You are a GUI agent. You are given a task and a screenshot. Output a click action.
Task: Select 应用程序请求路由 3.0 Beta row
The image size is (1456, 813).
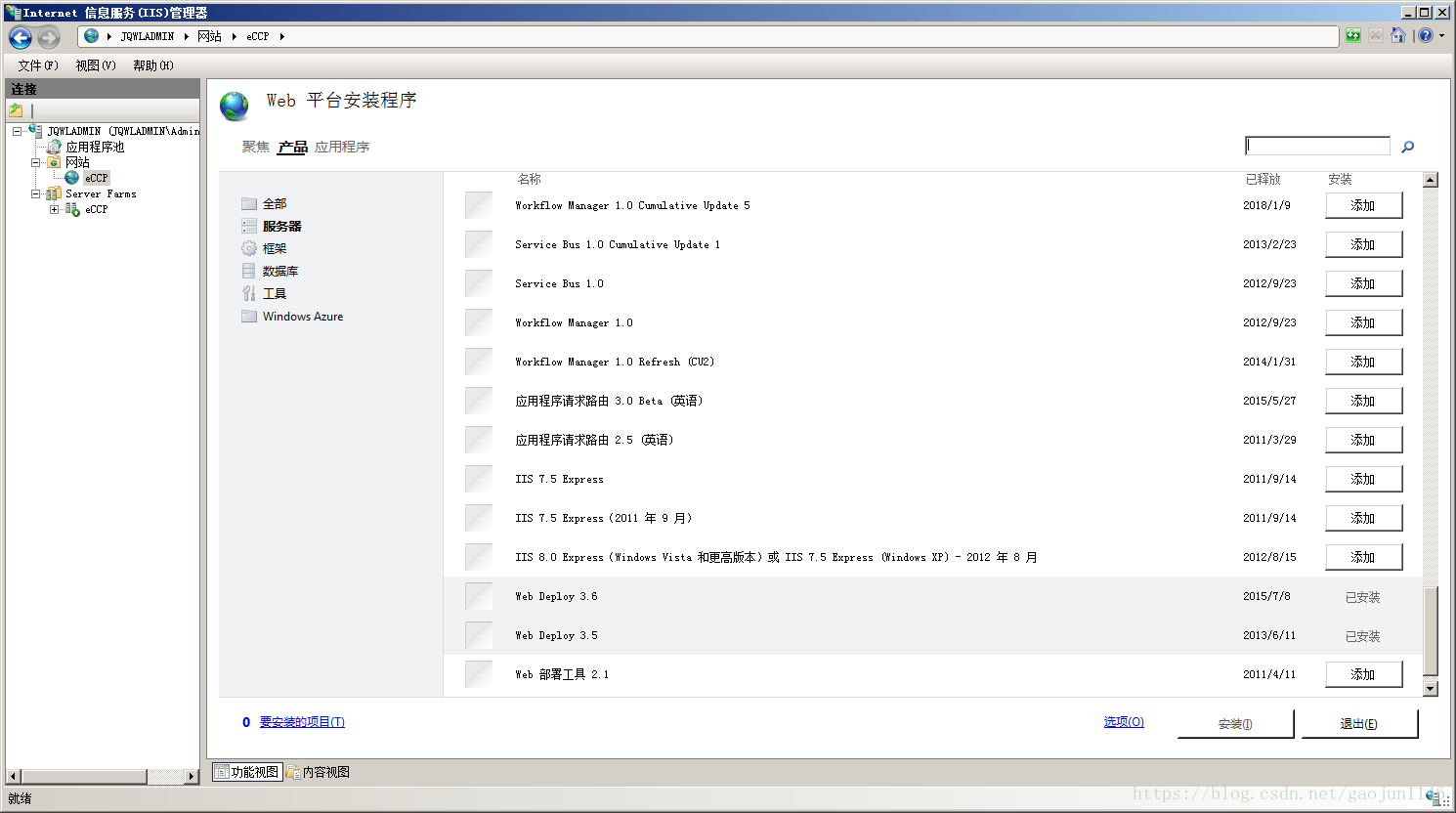[933, 401]
